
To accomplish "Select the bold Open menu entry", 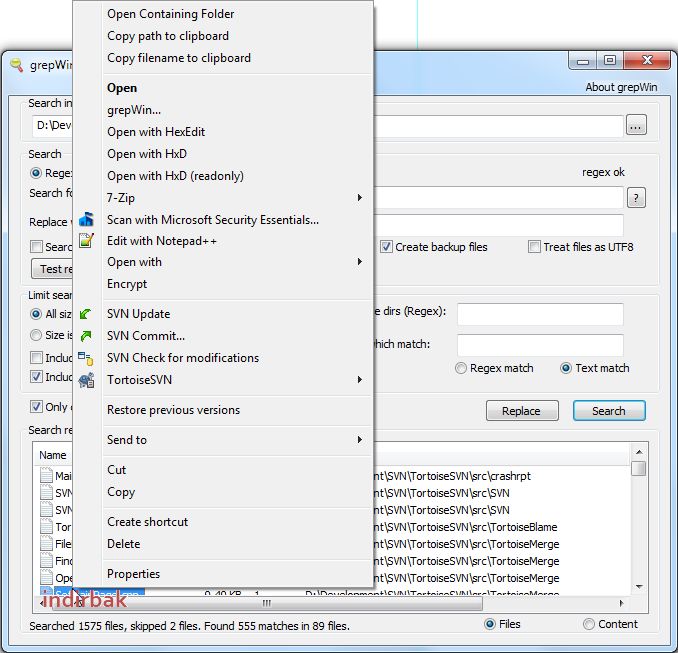I will point(122,88).
